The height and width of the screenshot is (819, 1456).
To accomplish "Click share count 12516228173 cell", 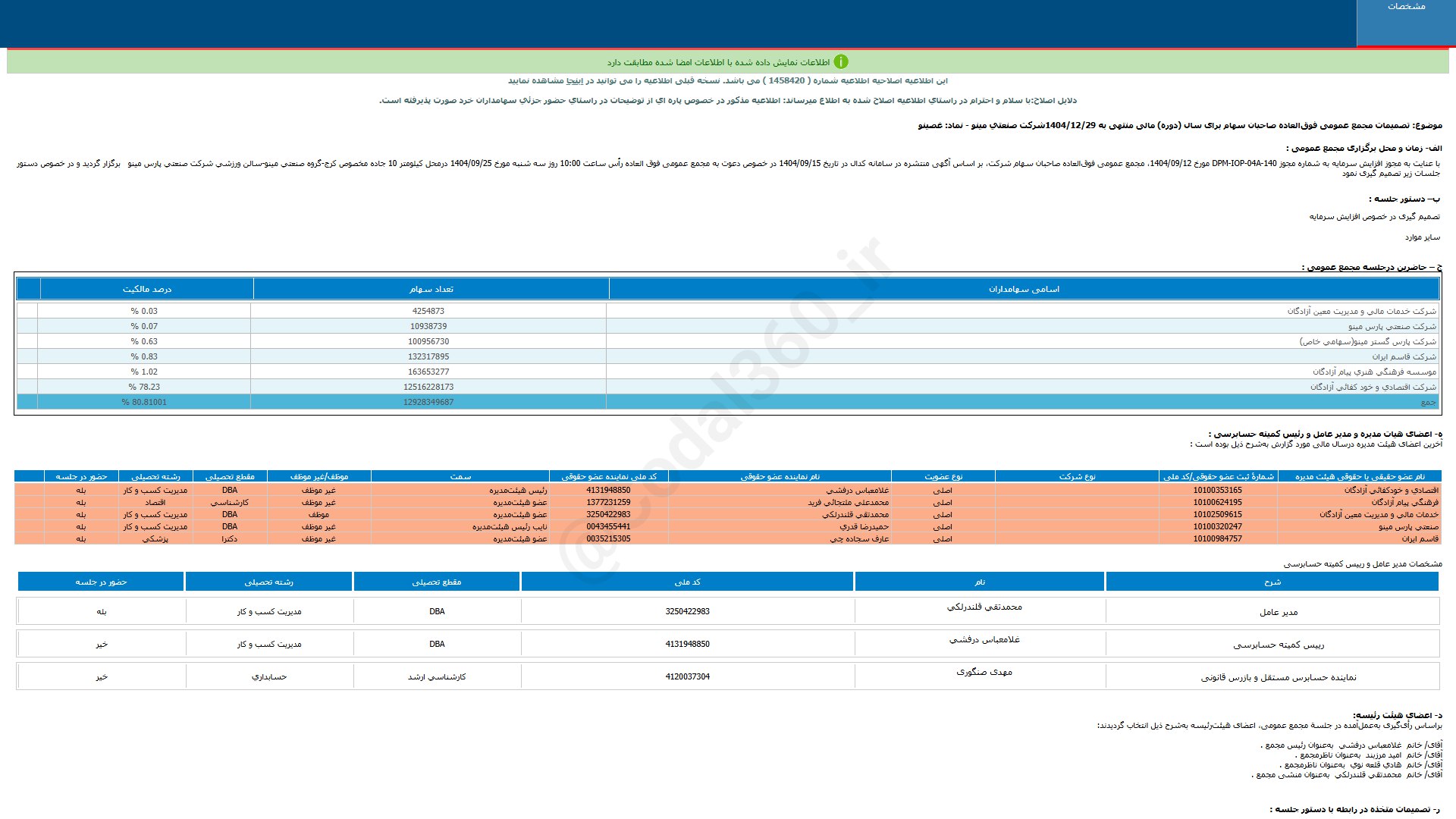I will point(428,387).
